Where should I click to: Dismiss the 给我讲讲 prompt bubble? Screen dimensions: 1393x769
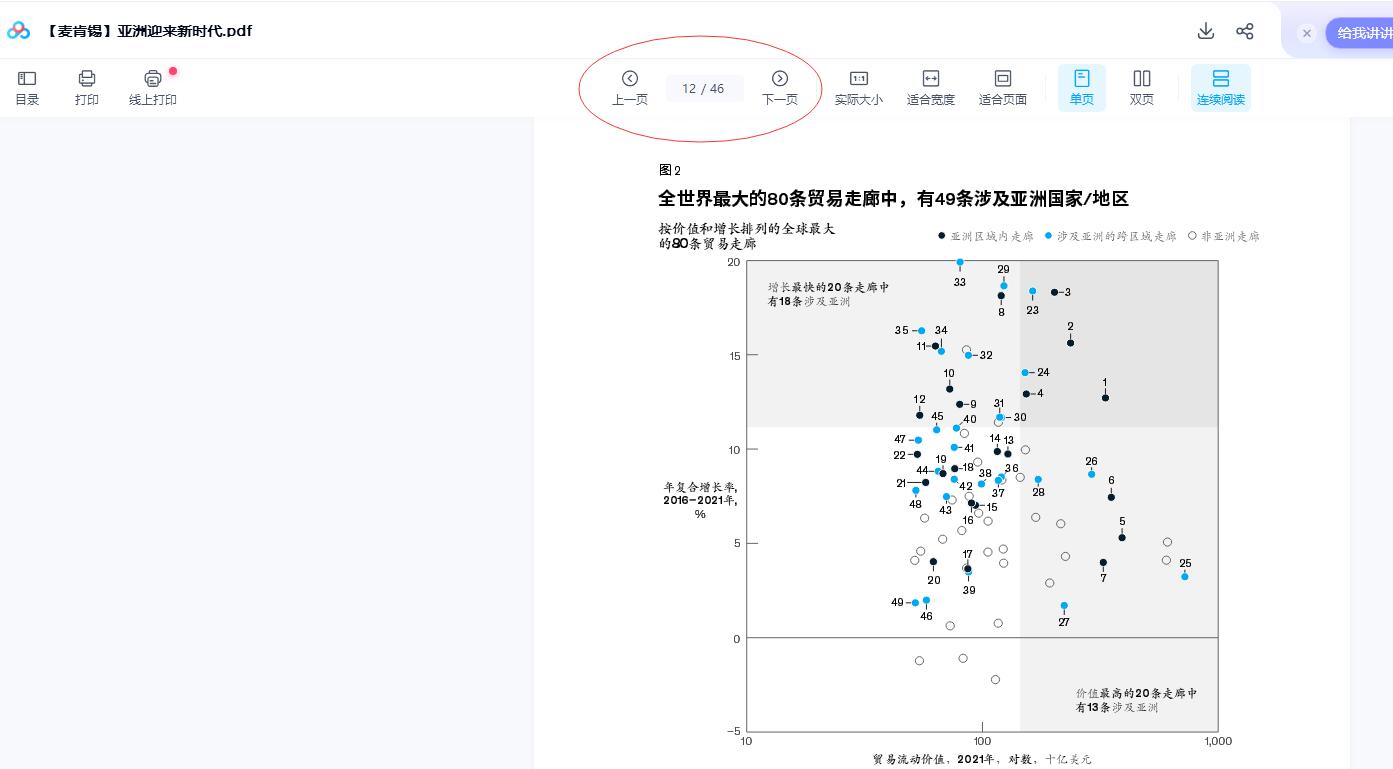1307,33
